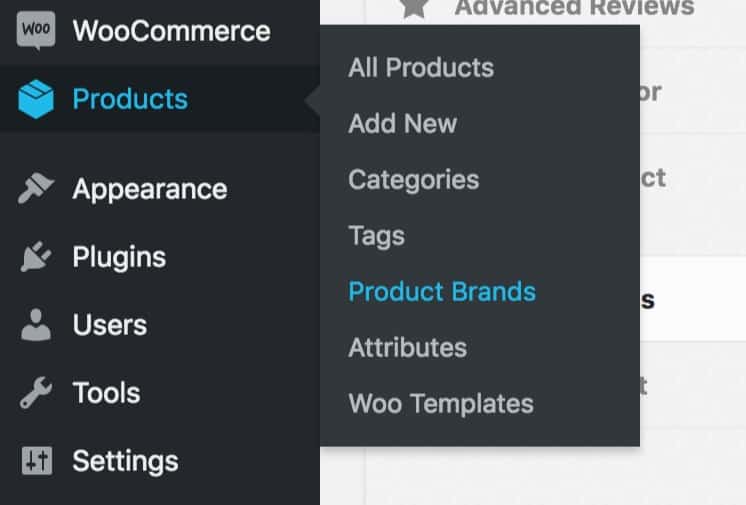Open product Categories submenu item

(x=413, y=180)
